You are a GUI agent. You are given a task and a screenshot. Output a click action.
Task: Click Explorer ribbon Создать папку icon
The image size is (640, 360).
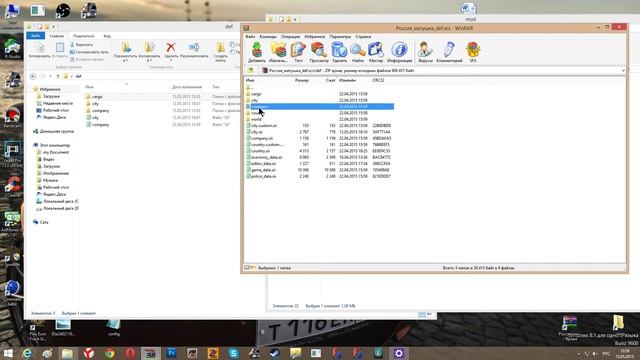tap(220, 51)
